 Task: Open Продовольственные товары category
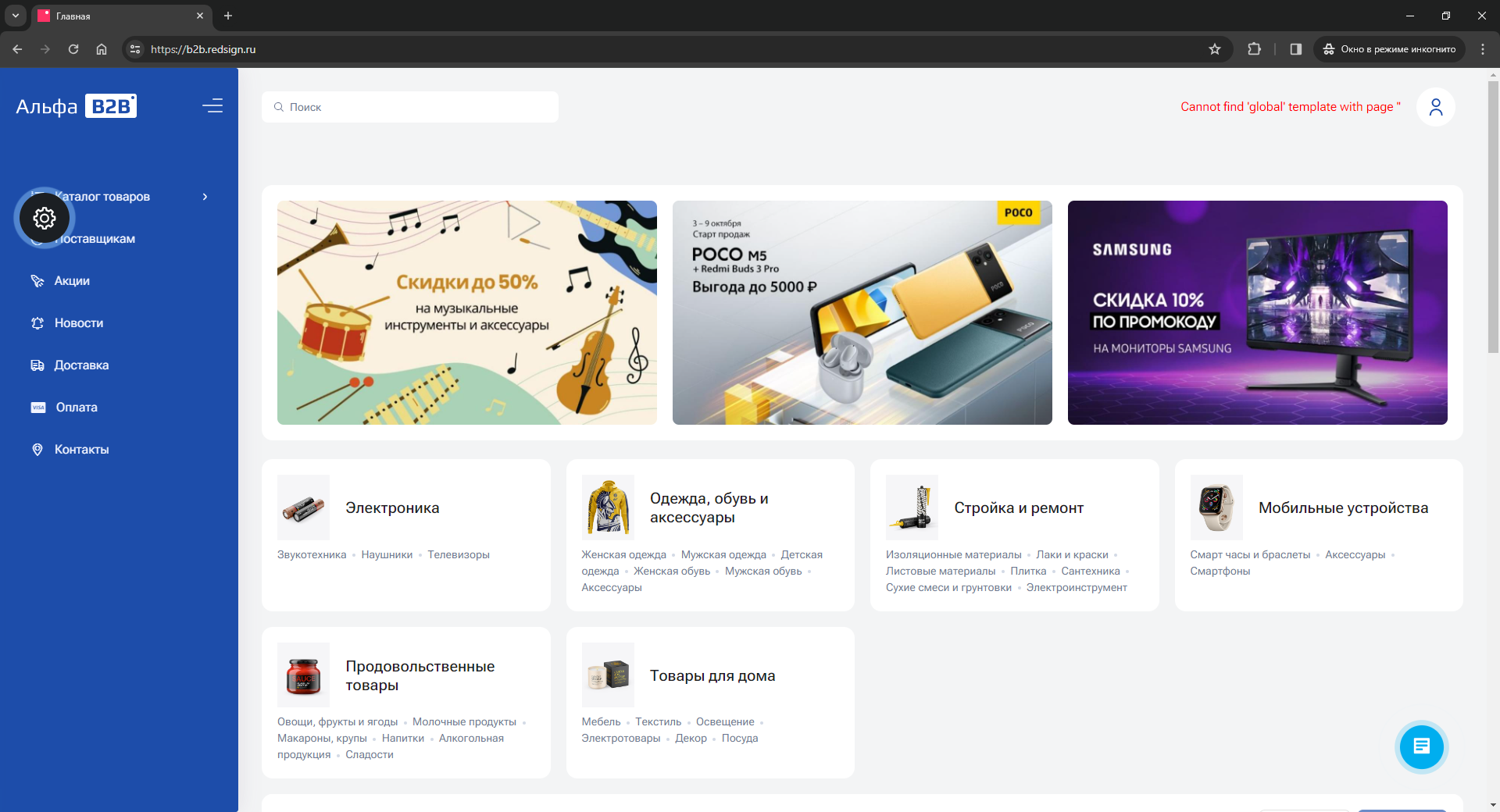click(x=420, y=676)
